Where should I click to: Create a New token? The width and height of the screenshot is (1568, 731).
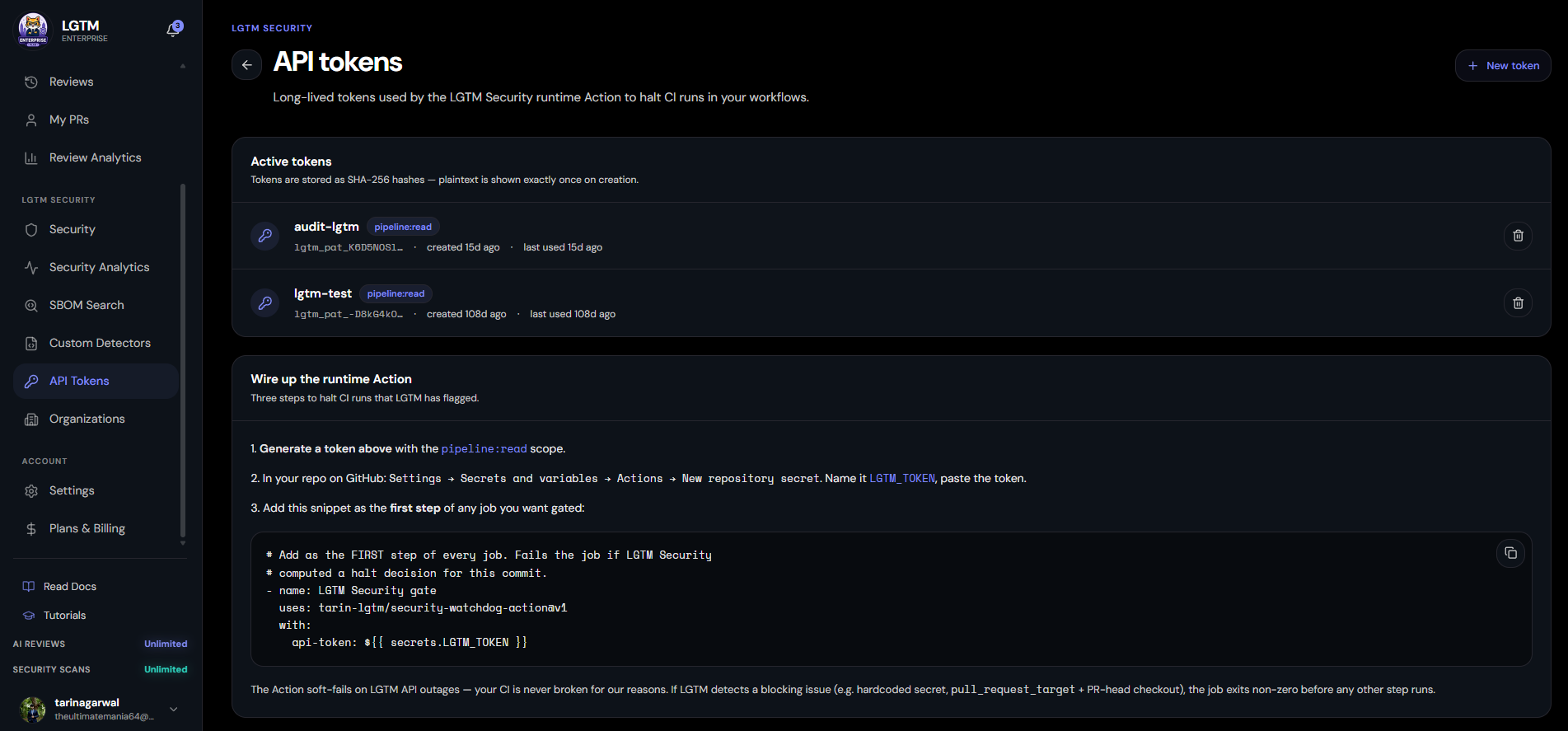pos(1503,65)
